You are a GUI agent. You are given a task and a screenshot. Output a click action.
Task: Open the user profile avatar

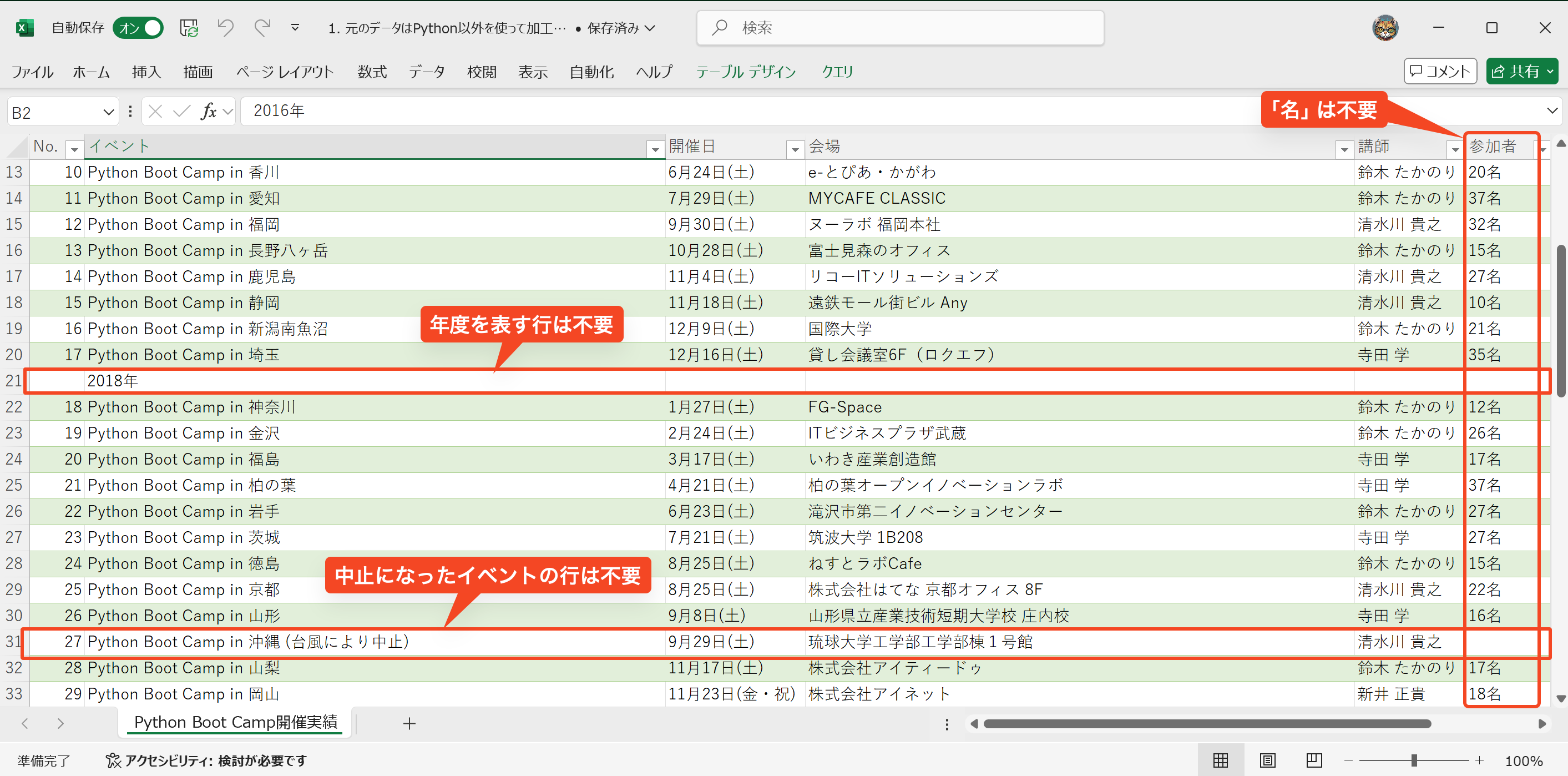tap(1385, 28)
